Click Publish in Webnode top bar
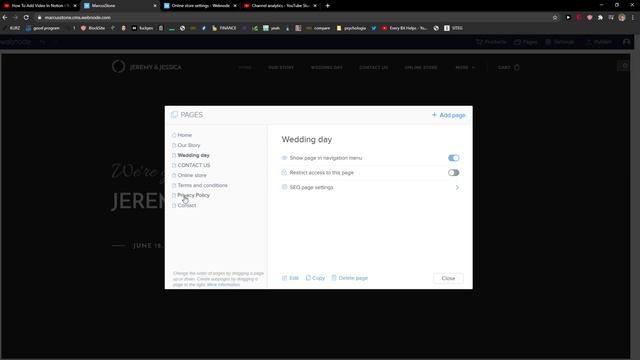Viewport: 640px width, 360px height. 599,42
